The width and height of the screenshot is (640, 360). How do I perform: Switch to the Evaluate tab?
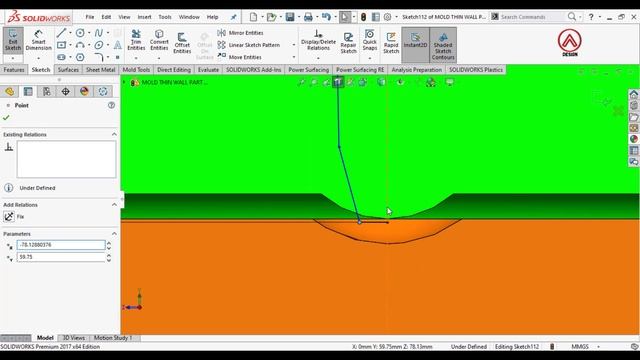(208, 70)
